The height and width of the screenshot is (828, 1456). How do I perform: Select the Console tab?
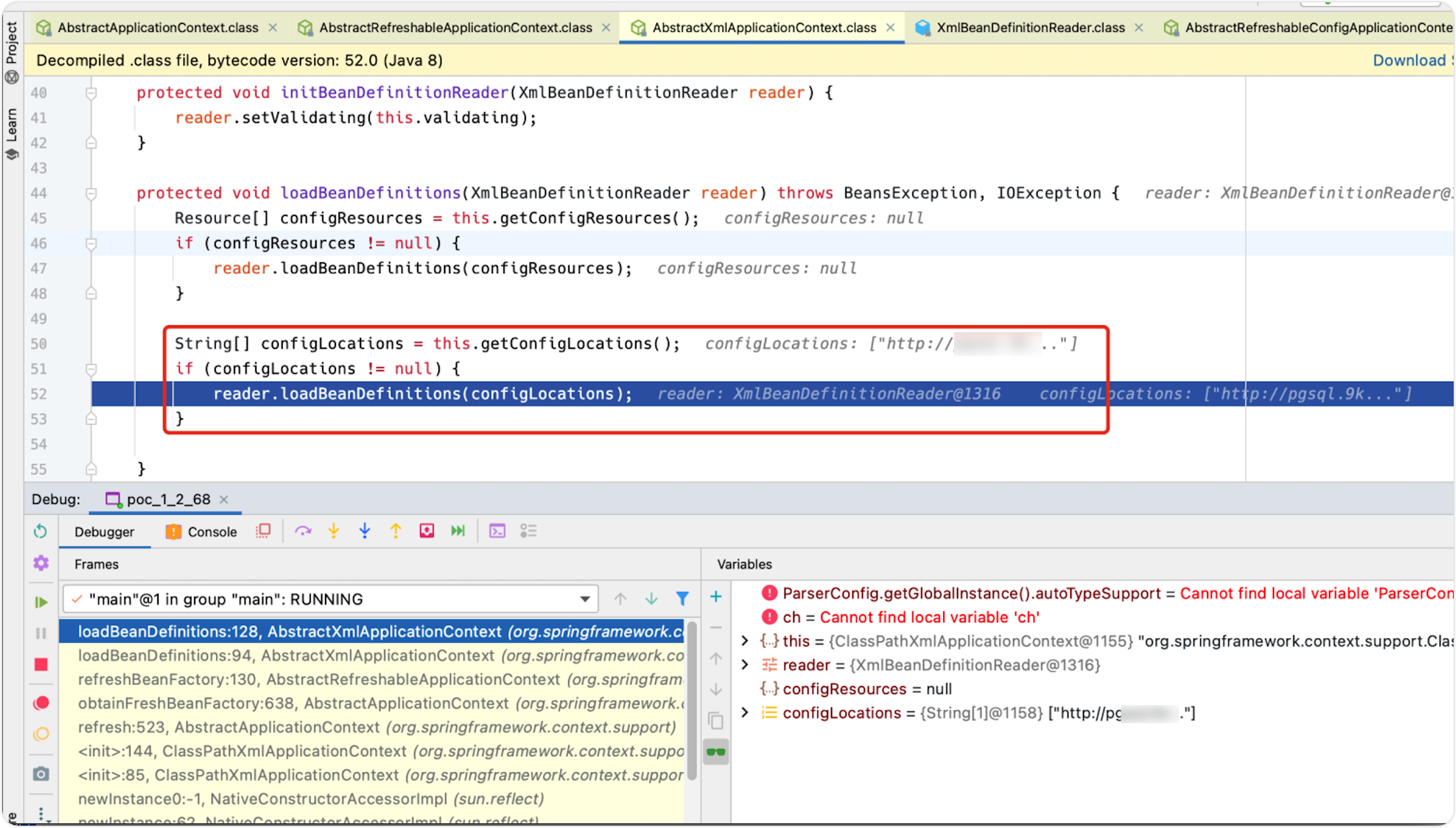click(x=201, y=533)
